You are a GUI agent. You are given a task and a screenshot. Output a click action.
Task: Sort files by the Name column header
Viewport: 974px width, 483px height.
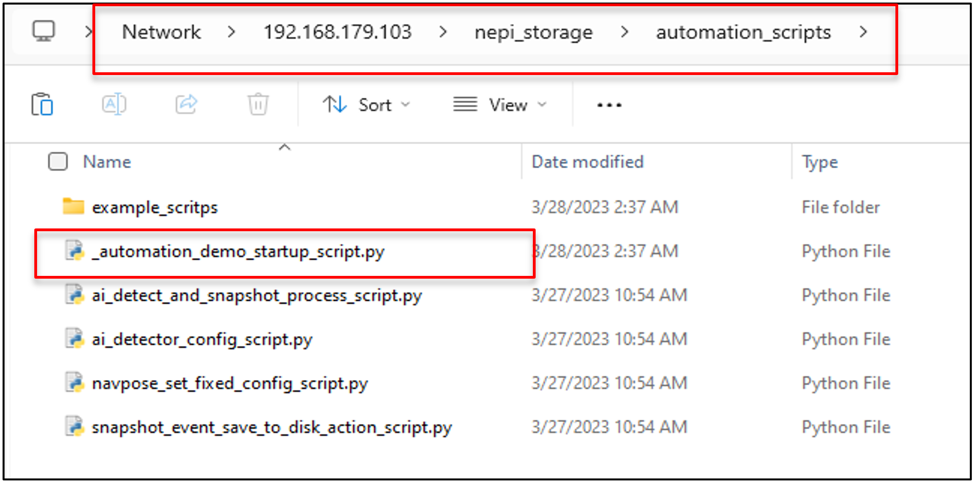[x=107, y=162]
